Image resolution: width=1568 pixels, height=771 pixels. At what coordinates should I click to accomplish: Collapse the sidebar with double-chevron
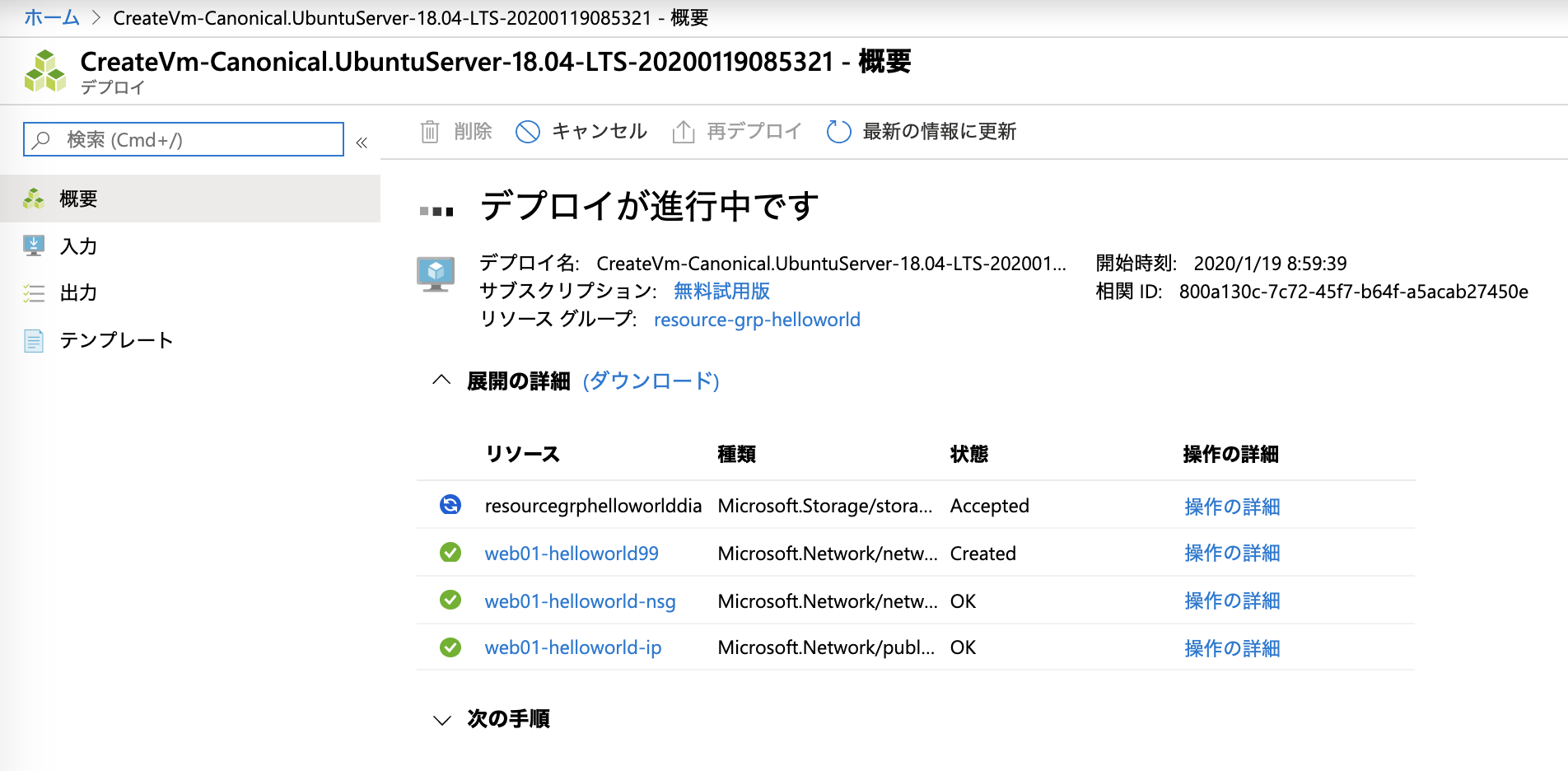coord(362,143)
